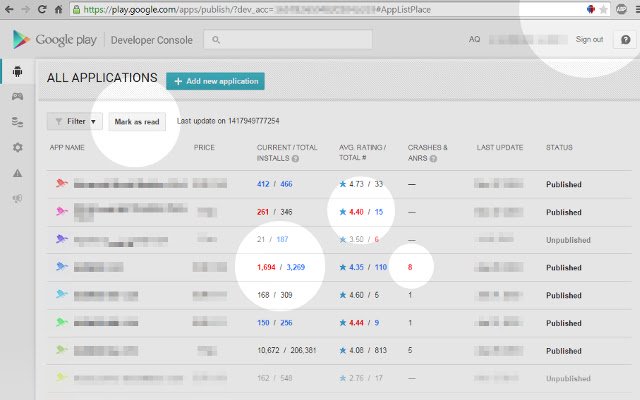Click help icon next to Installs header
The height and width of the screenshot is (400, 640).
(x=295, y=158)
